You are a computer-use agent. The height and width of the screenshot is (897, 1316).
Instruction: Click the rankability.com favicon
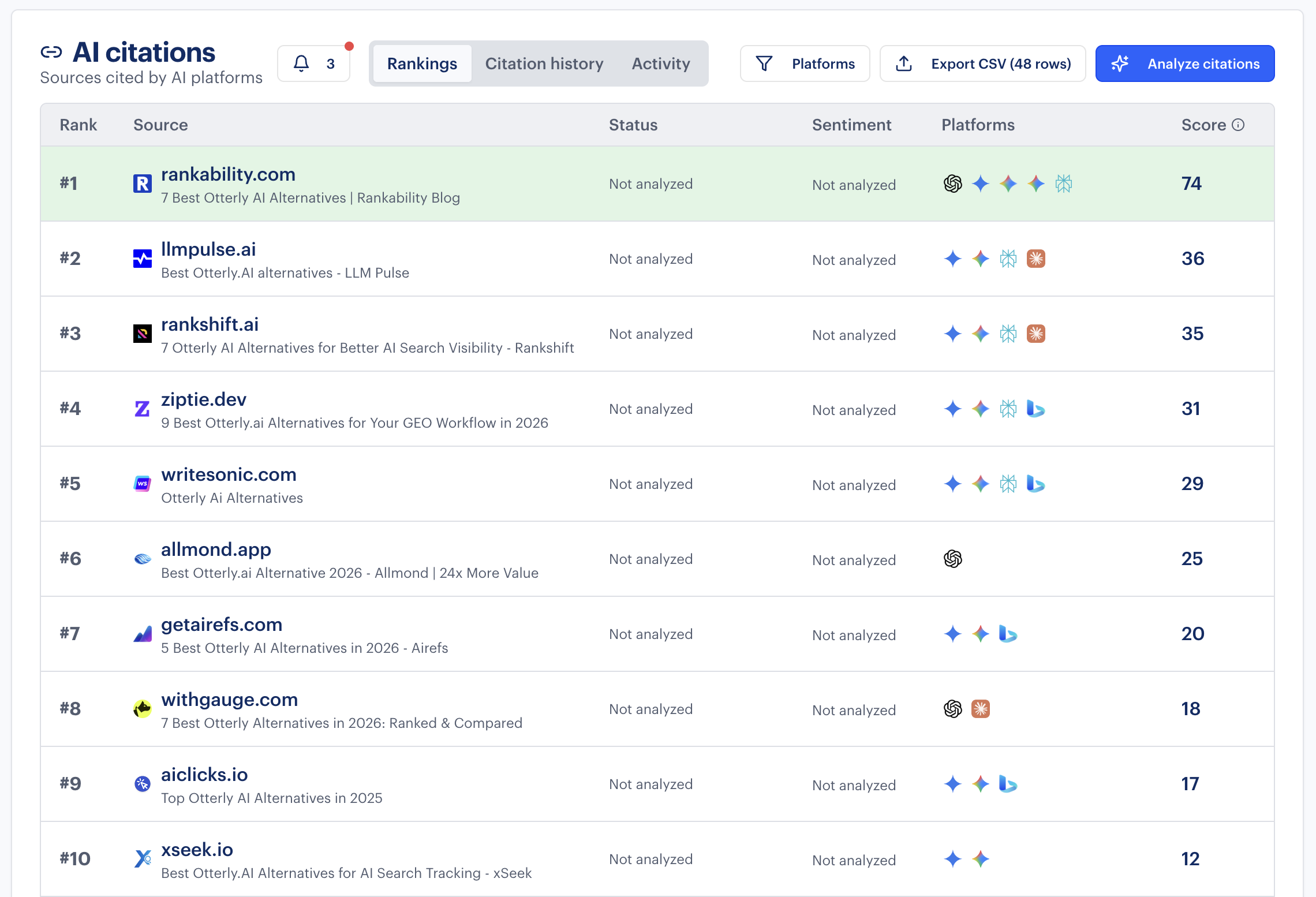(x=143, y=184)
